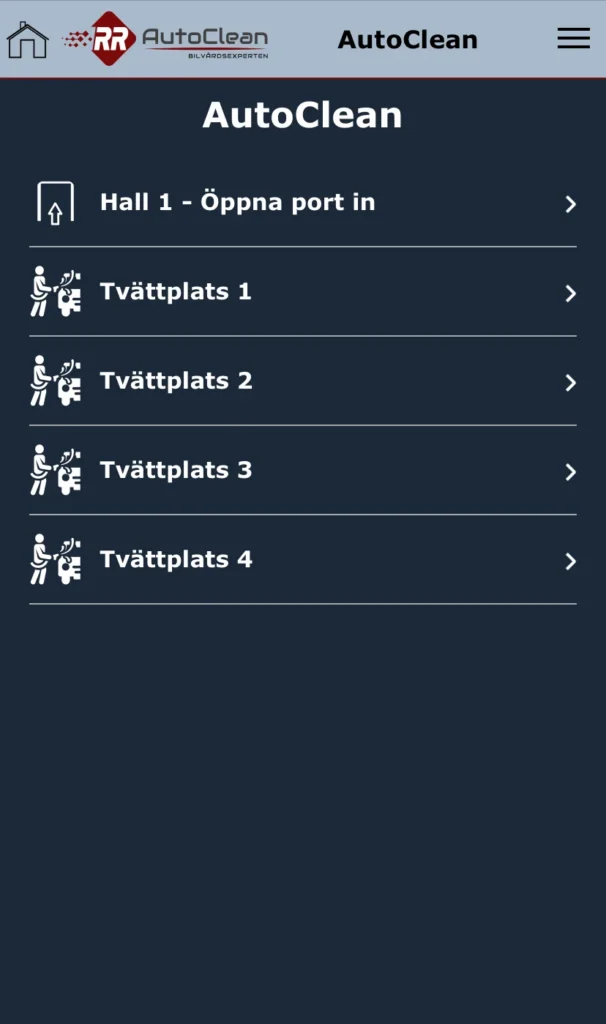606x1024 pixels.
Task: Tap the car wash icon for Tvättplats 1
Action: coord(55,292)
